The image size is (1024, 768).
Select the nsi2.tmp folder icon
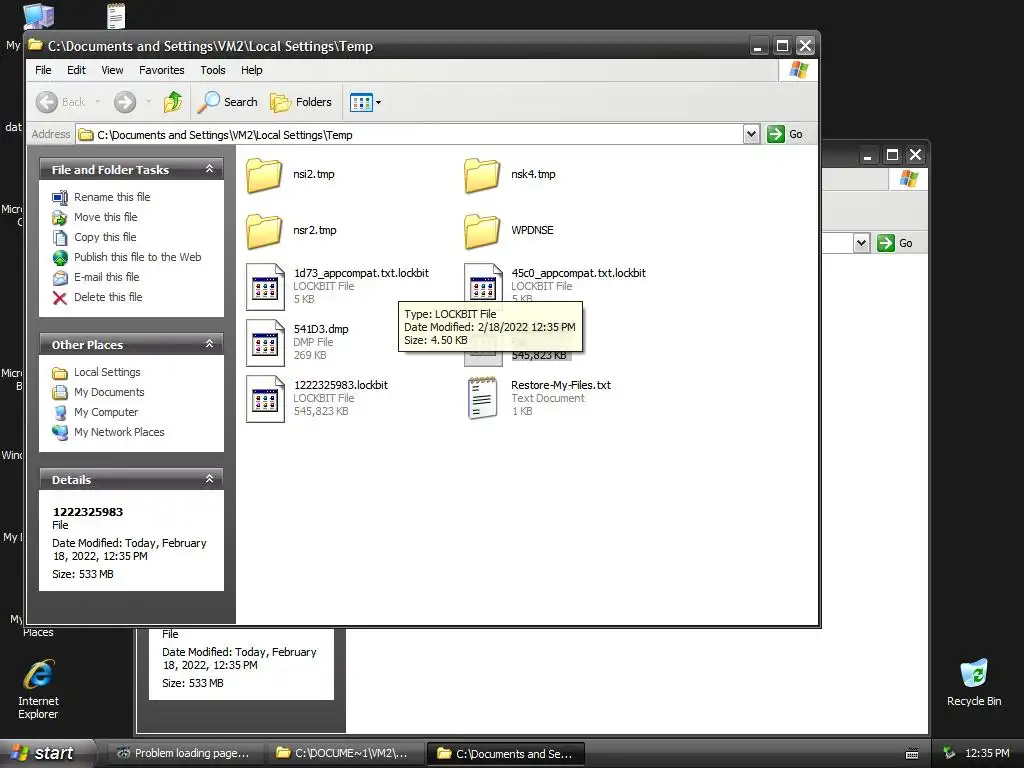click(264, 175)
